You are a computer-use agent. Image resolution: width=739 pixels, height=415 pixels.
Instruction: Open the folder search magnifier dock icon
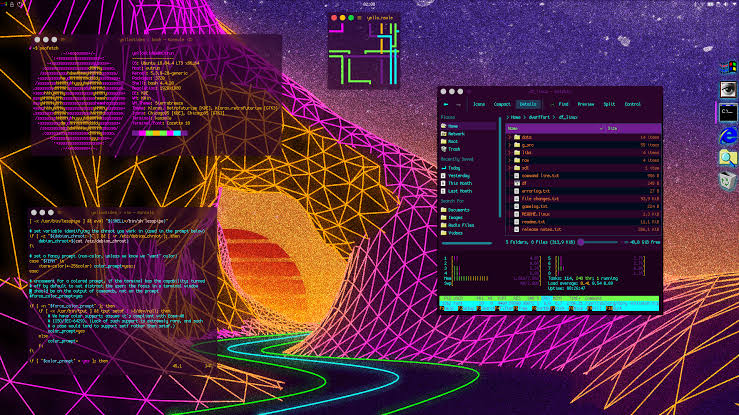pyautogui.click(x=728, y=158)
